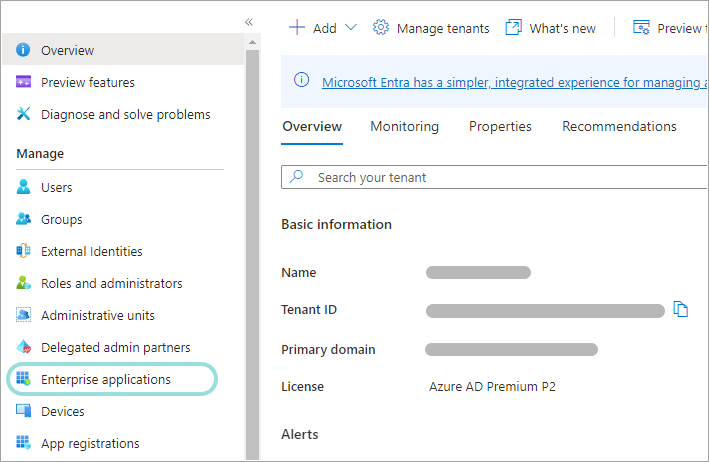Switch to the Properties tab
The width and height of the screenshot is (709, 462).
500,126
